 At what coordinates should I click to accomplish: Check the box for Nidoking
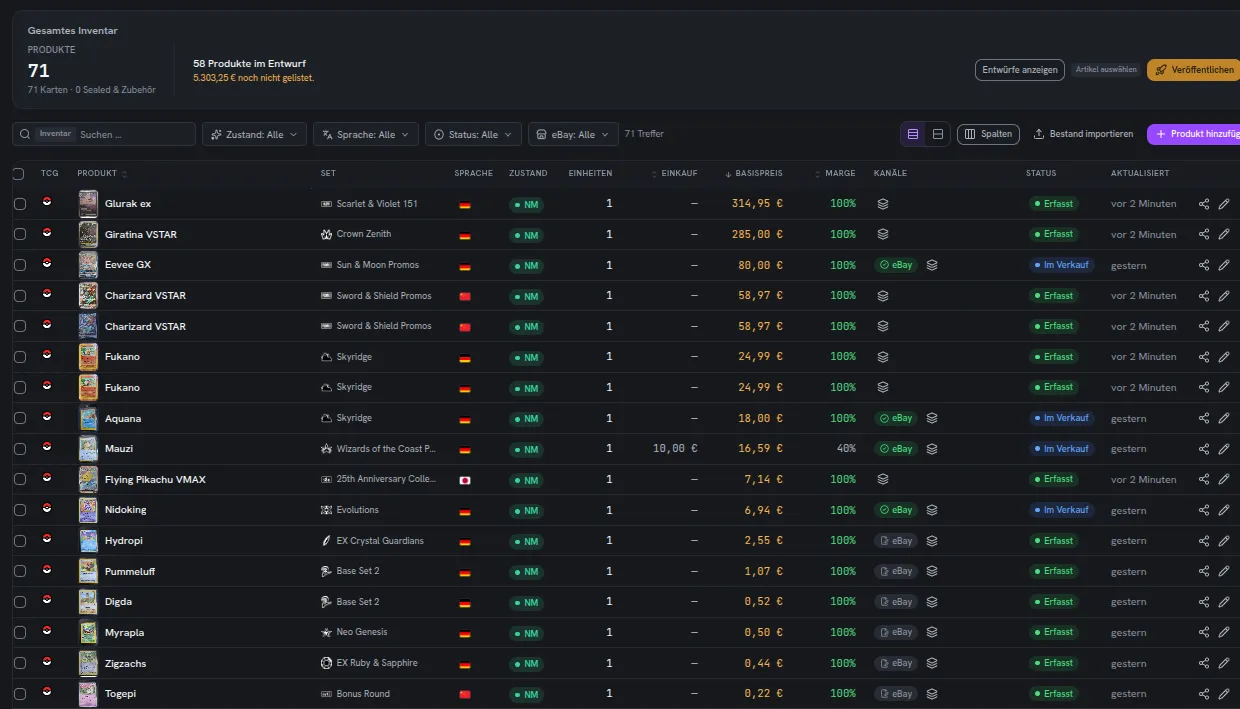coord(20,510)
